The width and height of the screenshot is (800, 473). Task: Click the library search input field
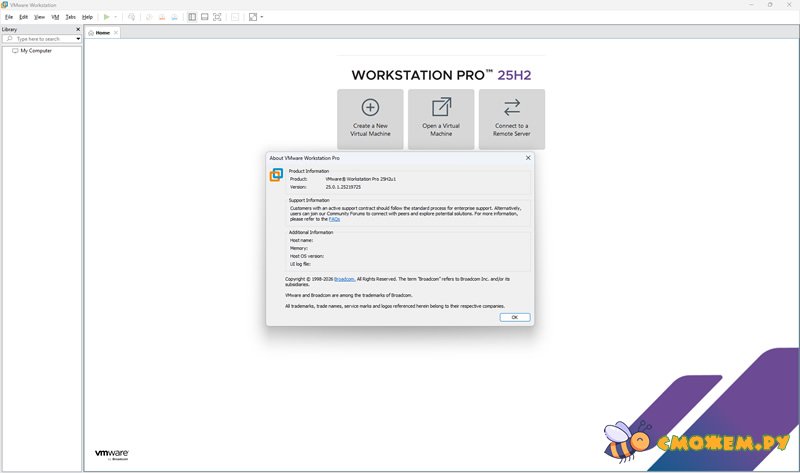44,39
